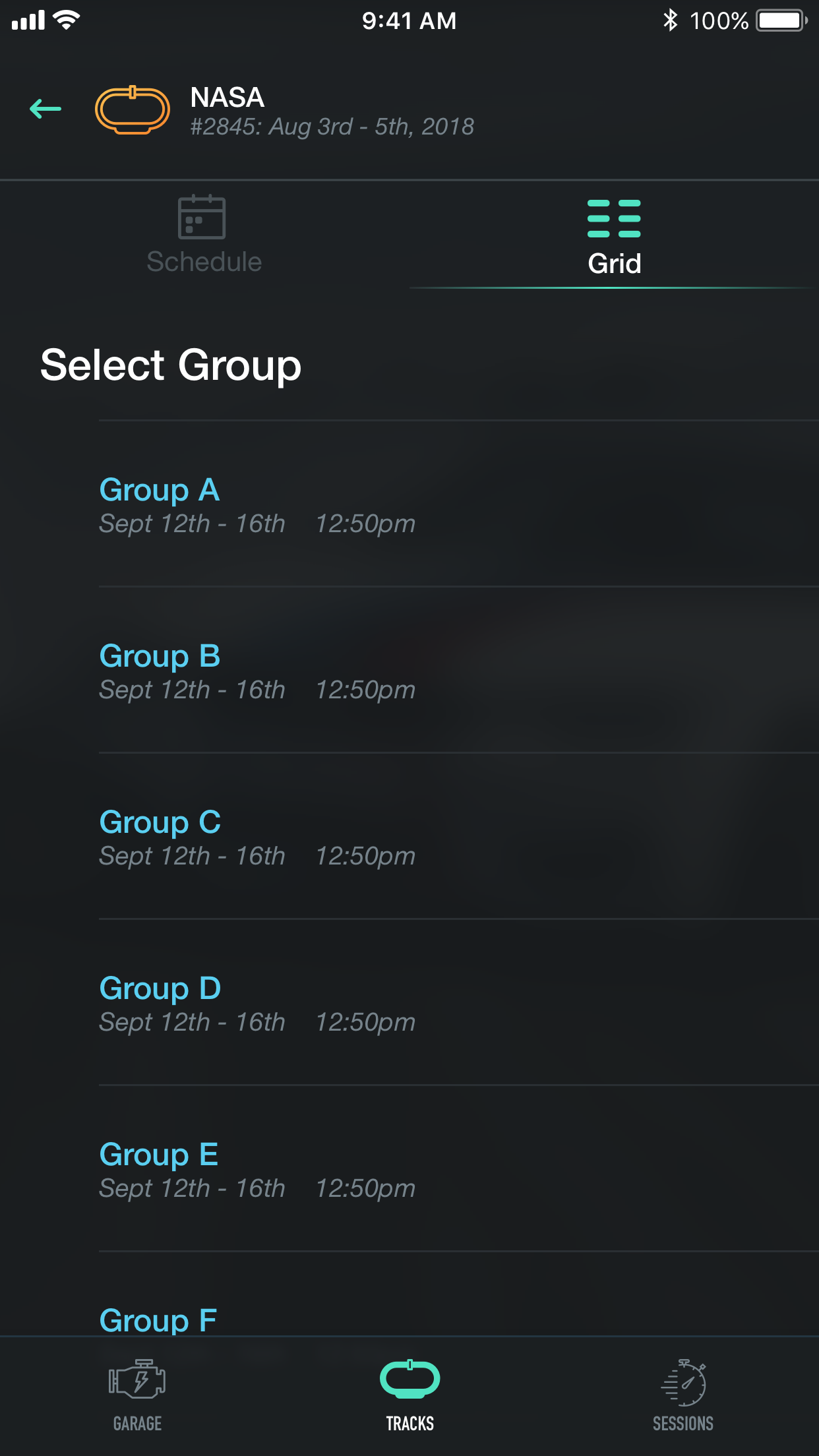Tap the Wi-Fi status icon

[x=66, y=20]
